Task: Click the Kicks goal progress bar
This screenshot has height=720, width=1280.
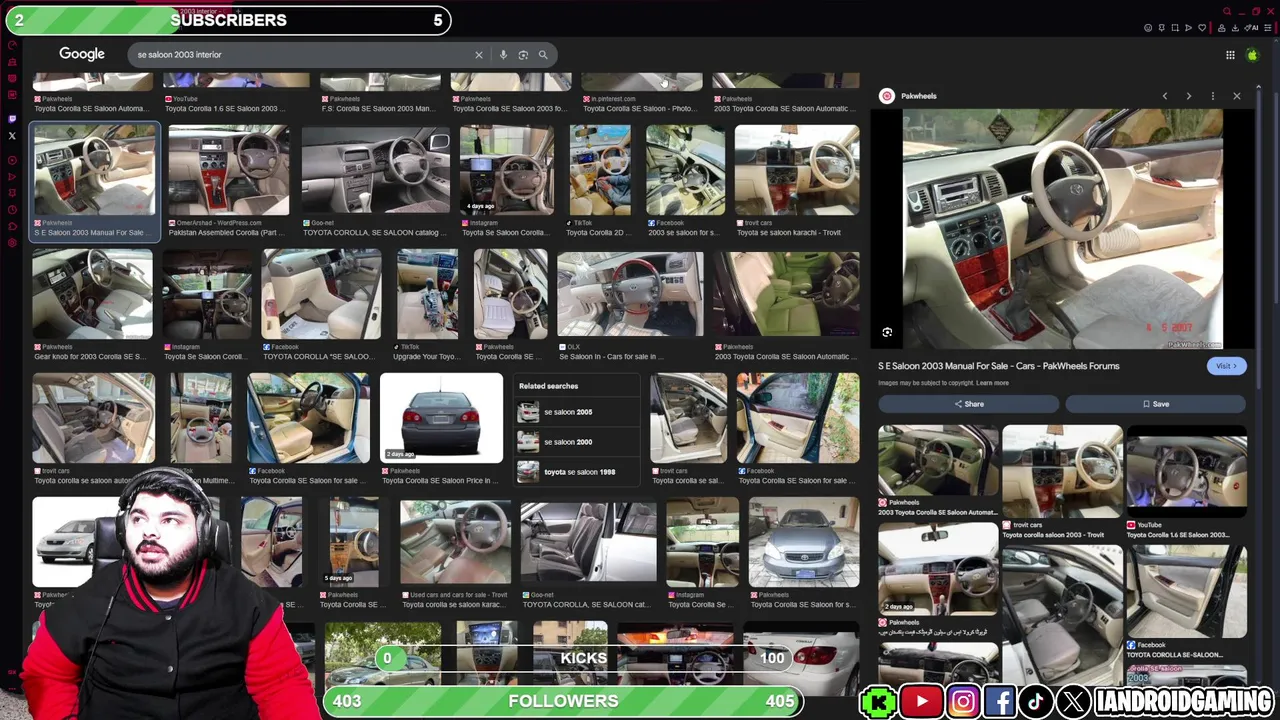Action: tap(584, 658)
